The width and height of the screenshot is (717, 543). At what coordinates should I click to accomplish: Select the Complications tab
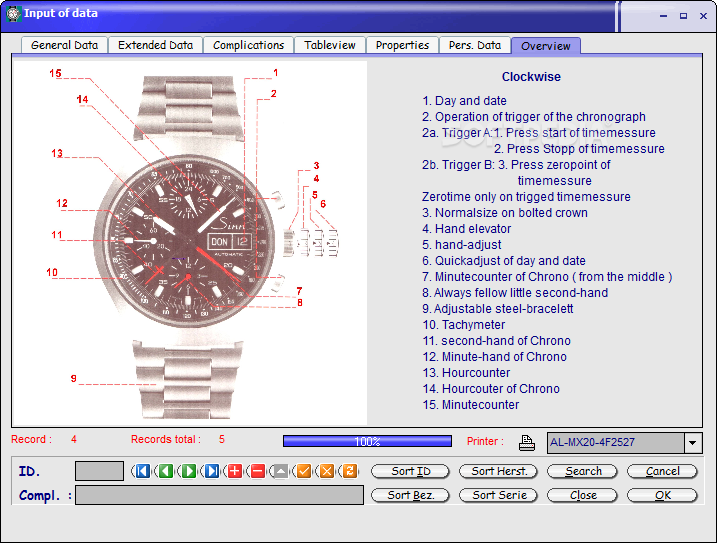coord(248,45)
